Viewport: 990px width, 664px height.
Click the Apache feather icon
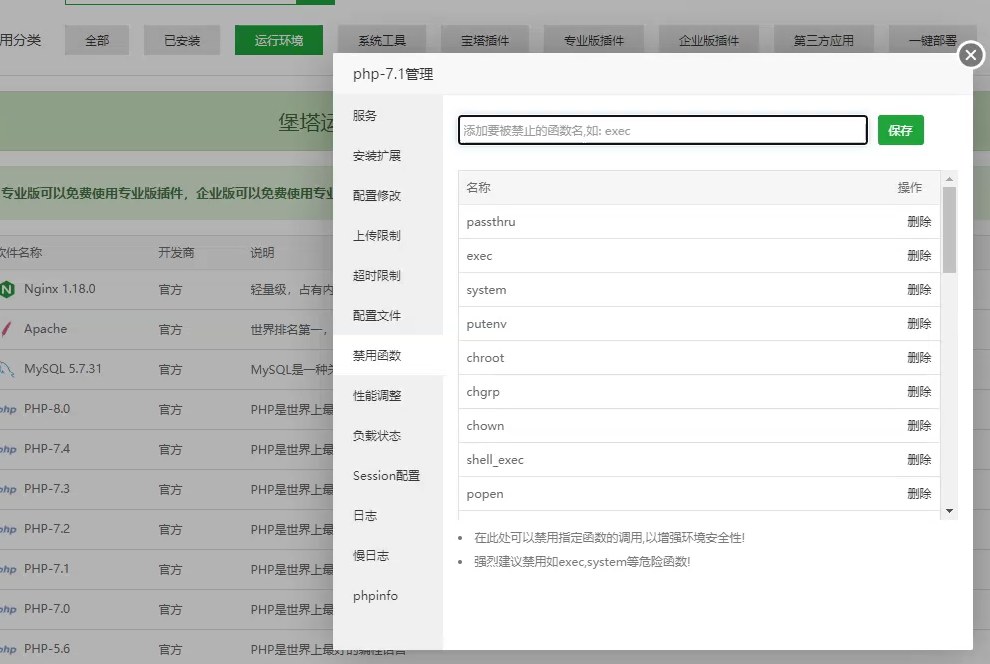[x=6, y=329]
